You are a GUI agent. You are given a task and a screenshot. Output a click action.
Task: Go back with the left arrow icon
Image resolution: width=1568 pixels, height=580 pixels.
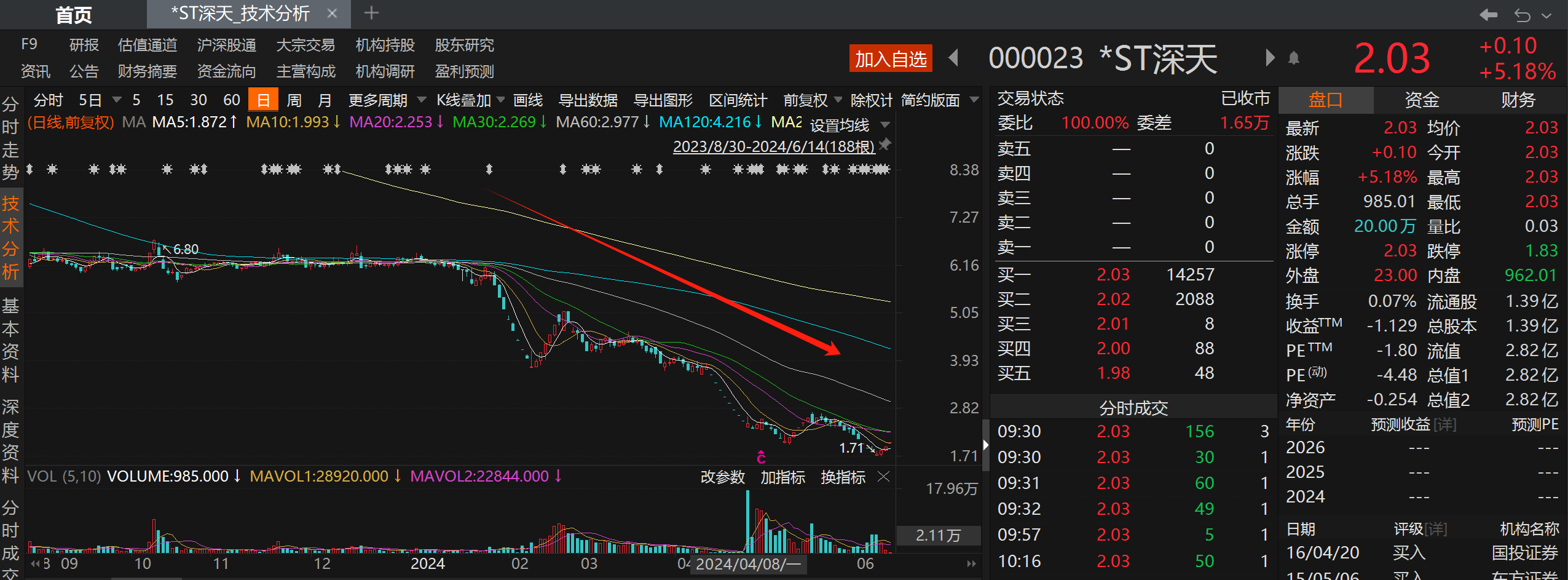click(1489, 15)
